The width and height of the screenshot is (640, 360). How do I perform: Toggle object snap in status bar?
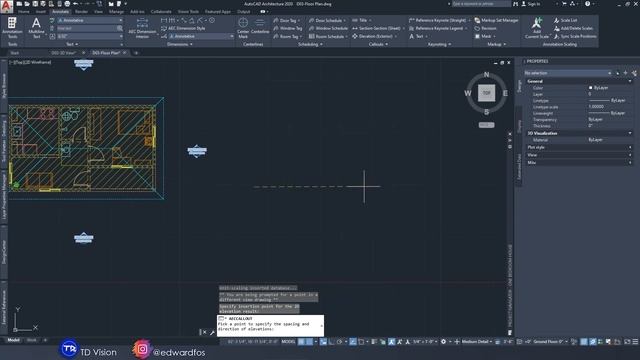[362, 342]
